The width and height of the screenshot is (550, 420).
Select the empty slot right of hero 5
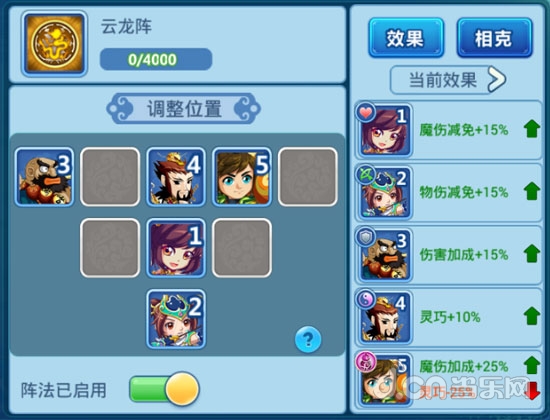308,176
